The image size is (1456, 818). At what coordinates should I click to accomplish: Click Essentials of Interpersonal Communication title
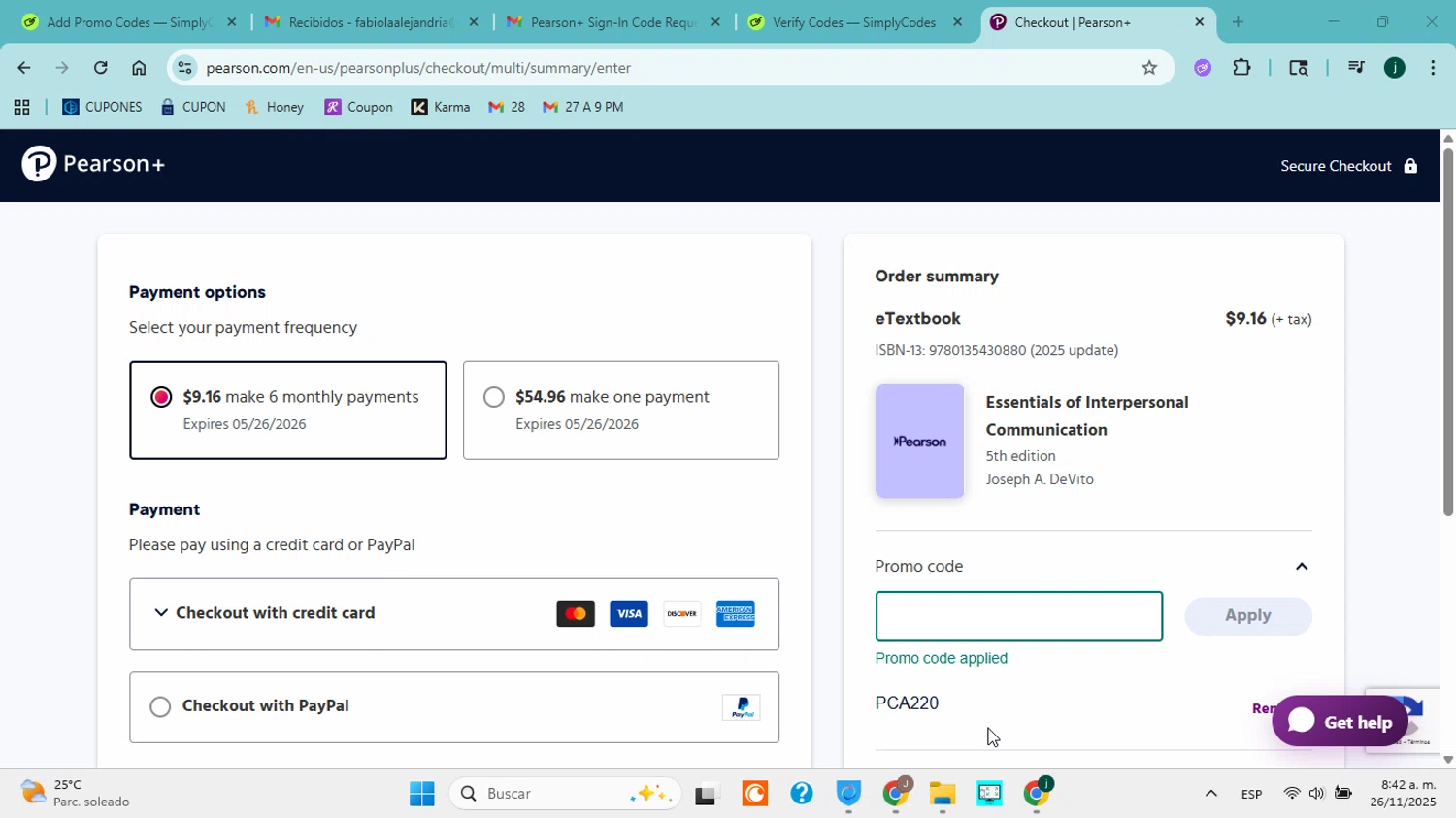pyautogui.click(x=1087, y=415)
